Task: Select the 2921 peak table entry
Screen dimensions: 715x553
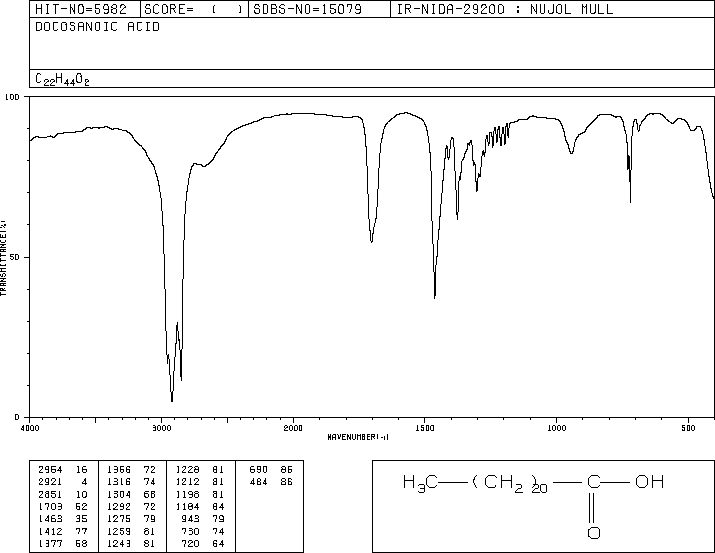Action: click(63, 482)
